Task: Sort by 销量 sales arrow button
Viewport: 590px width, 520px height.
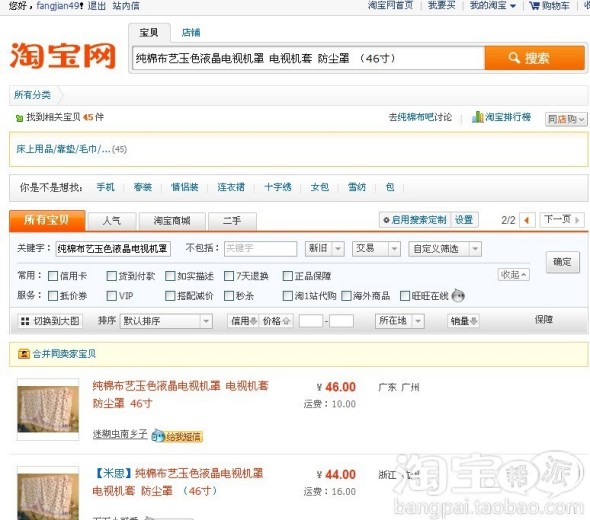Action: [464, 321]
